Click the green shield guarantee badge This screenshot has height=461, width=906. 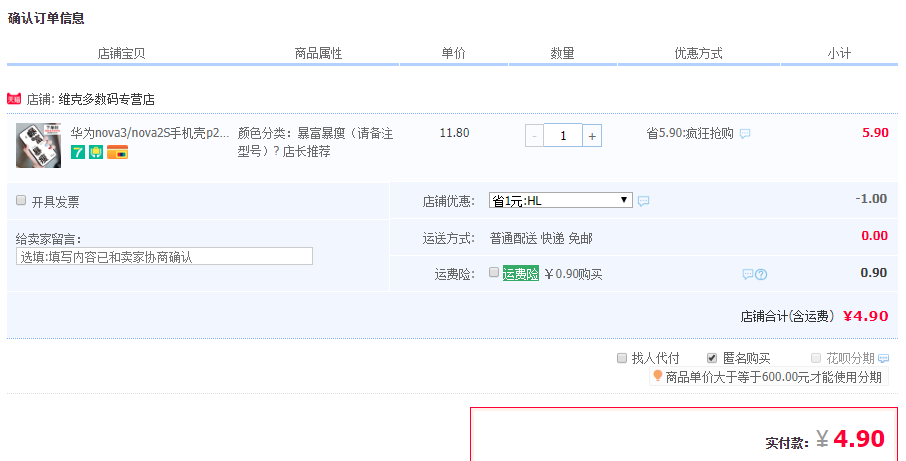96,153
